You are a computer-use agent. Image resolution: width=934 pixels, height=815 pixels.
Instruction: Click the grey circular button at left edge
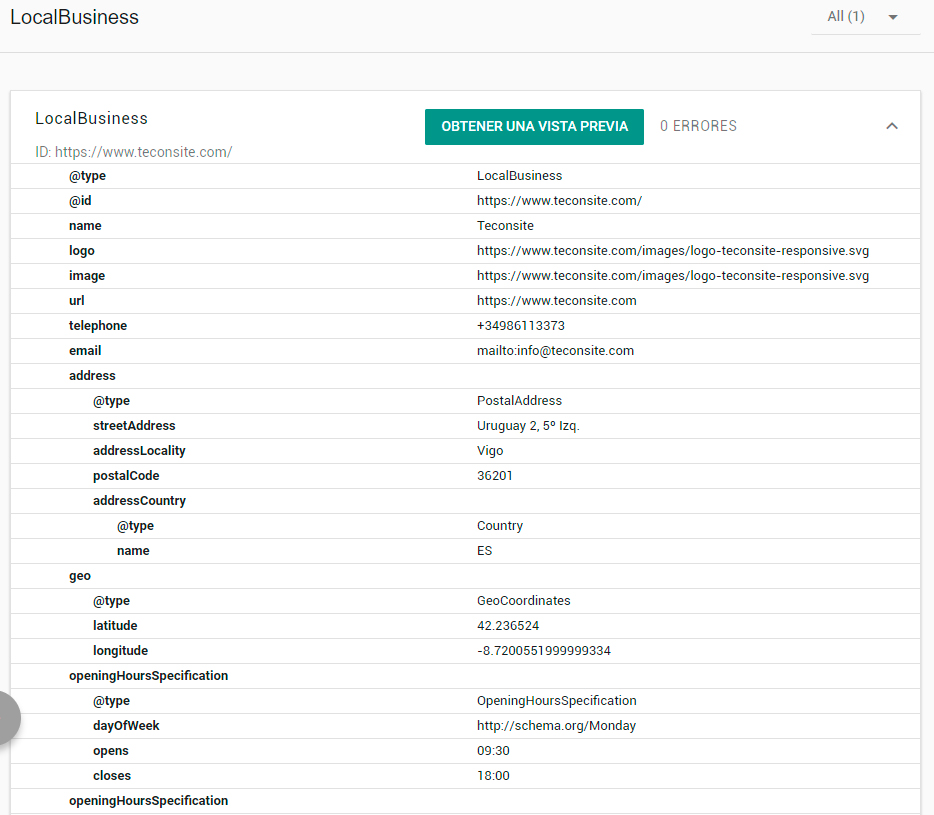[x=8, y=718]
